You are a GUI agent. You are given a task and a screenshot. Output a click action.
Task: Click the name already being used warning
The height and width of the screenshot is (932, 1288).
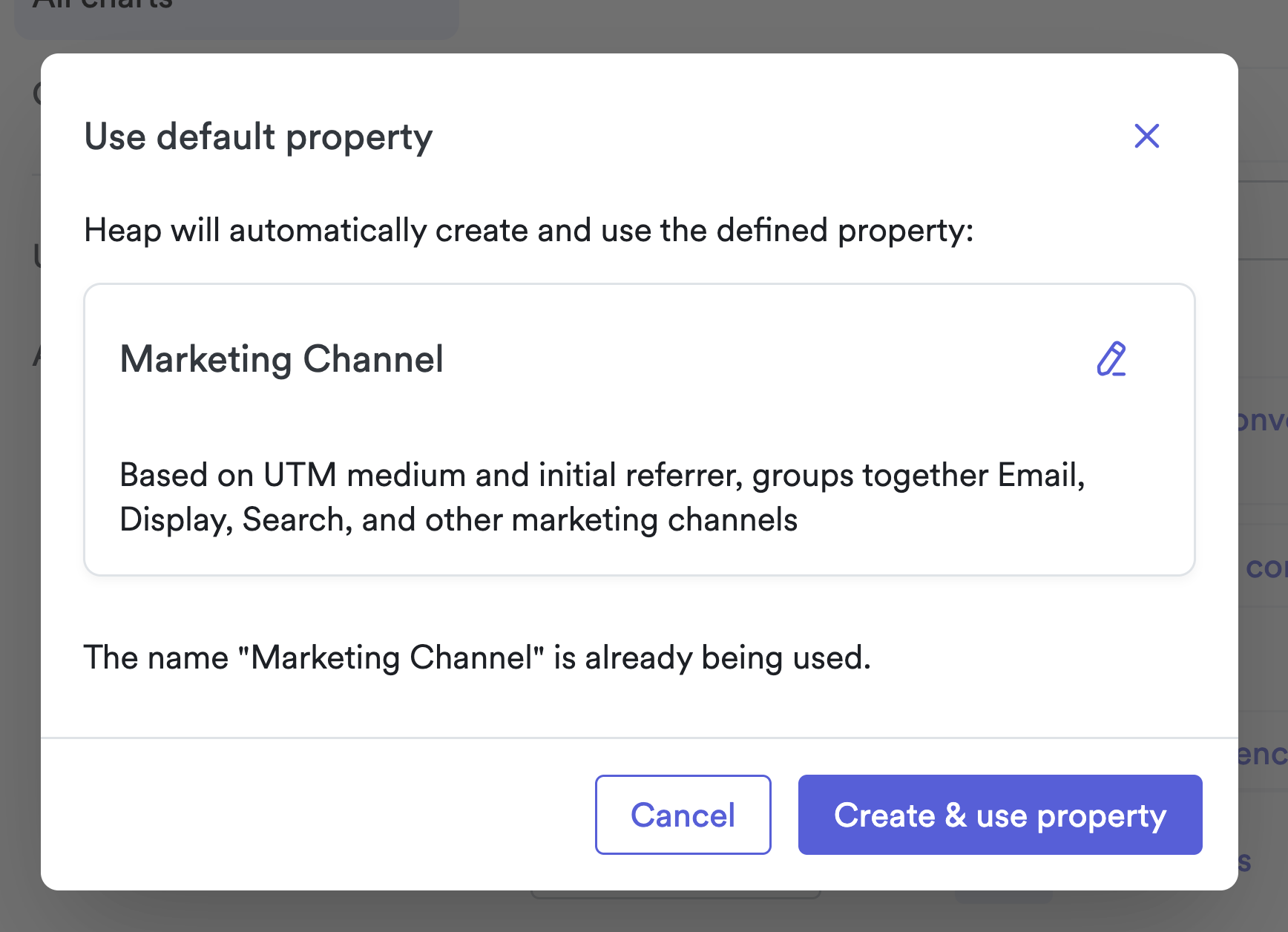point(477,657)
